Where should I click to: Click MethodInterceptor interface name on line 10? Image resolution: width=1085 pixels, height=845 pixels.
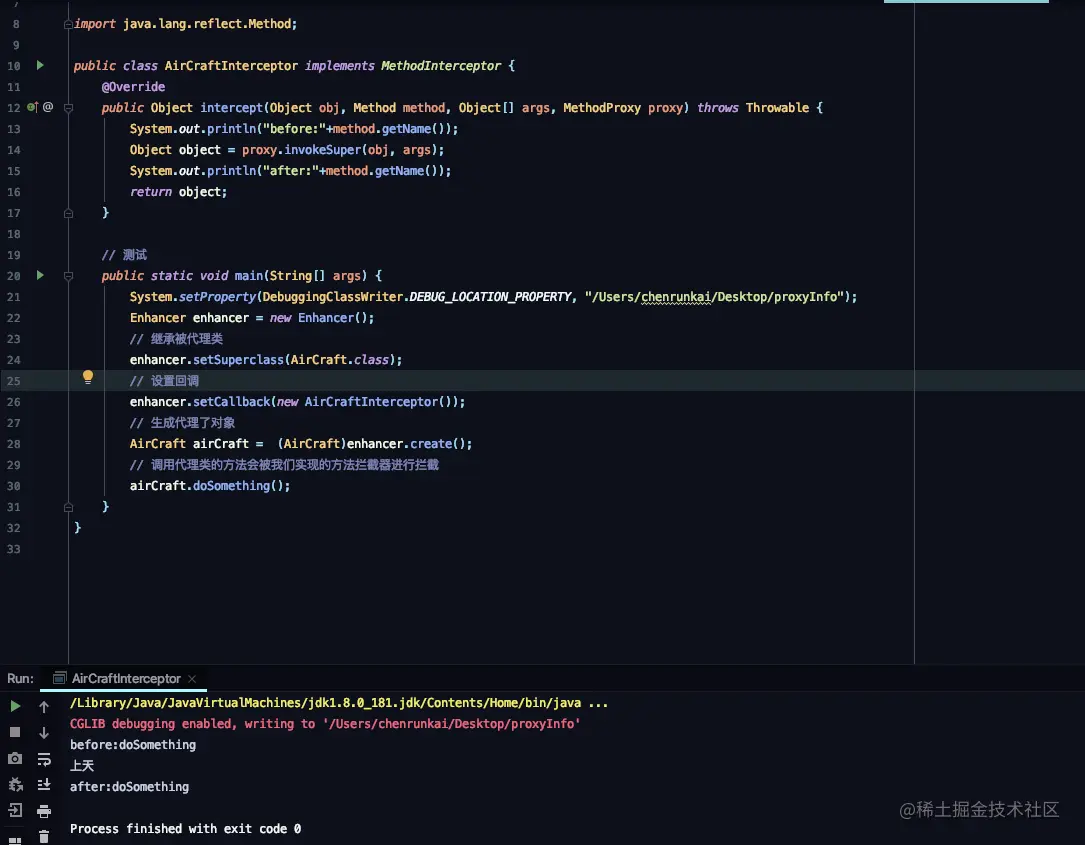click(x=441, y=66)
